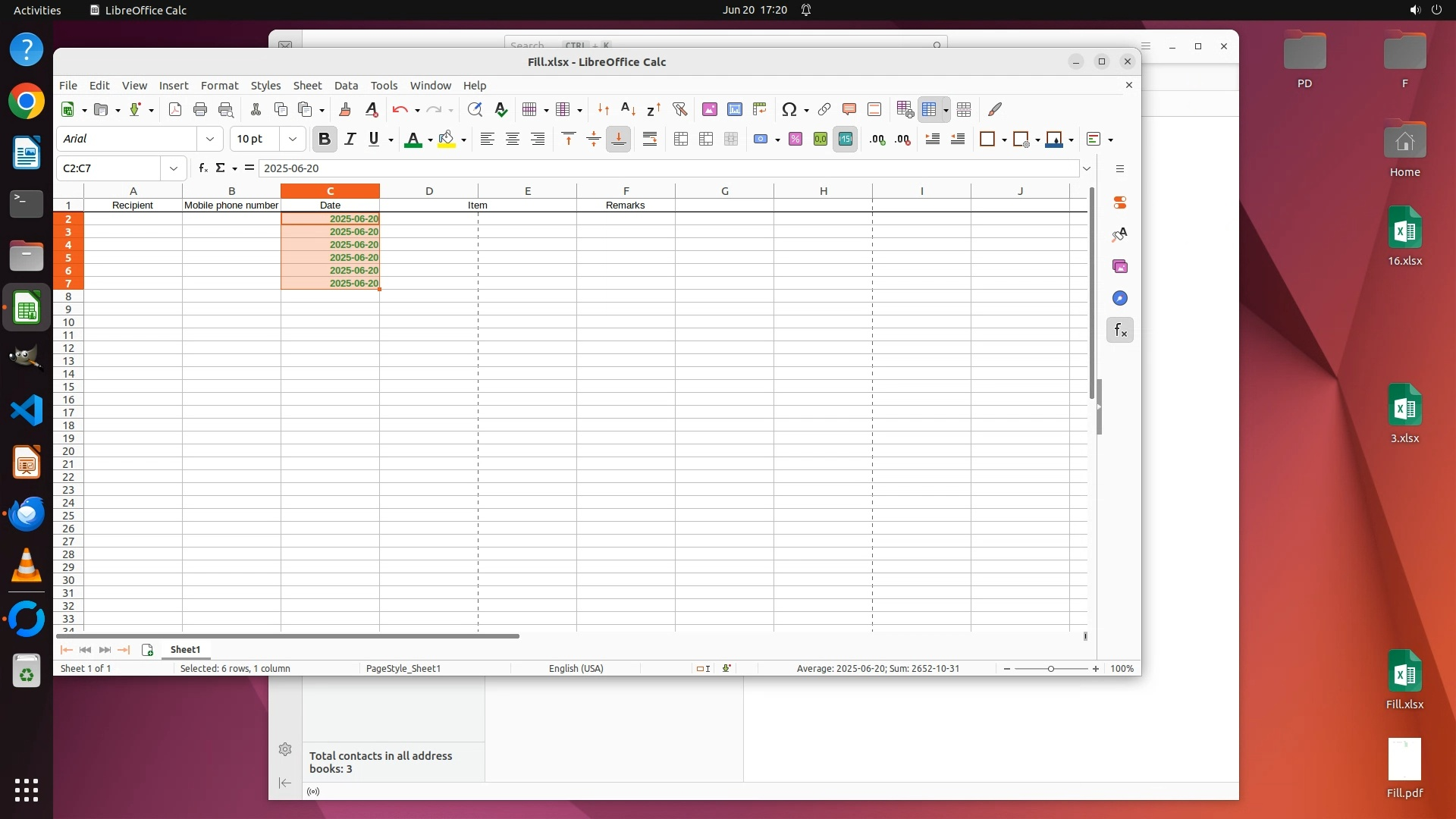Toggle Wrap Text button
The height and width of the screenshot is (819, 1456).
pos(650,140)
